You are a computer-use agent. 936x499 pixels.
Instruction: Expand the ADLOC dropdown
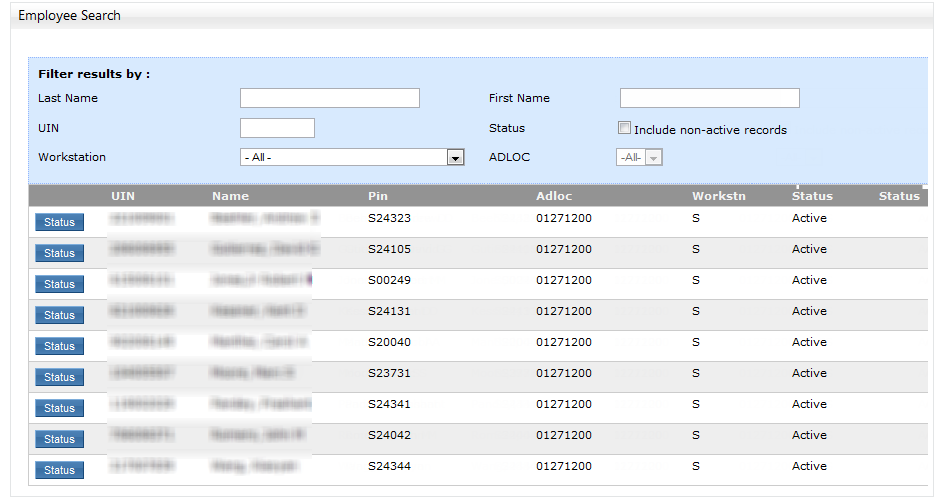tap(653, 158)
